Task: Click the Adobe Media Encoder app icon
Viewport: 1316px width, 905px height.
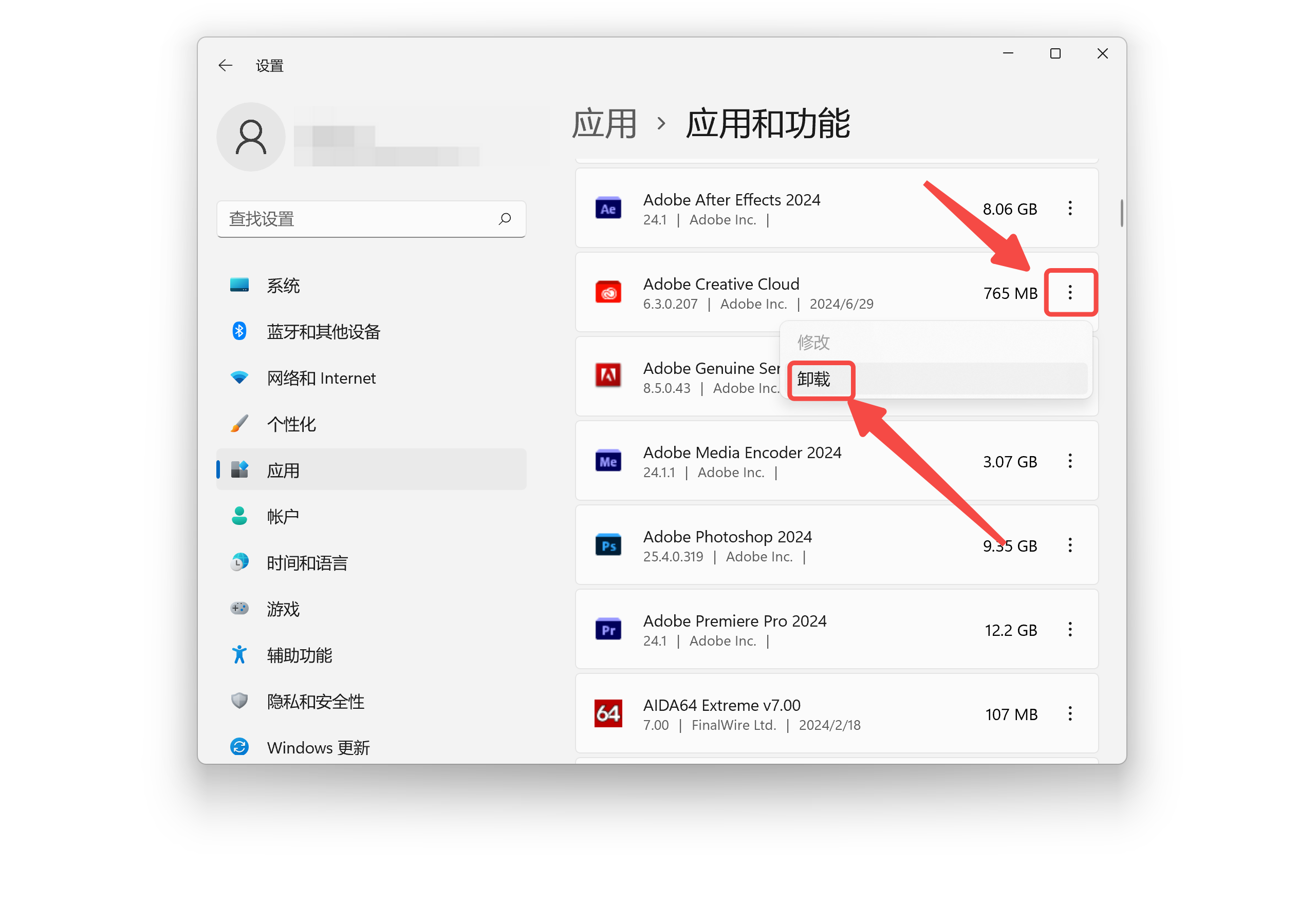Action: point(608,461)
